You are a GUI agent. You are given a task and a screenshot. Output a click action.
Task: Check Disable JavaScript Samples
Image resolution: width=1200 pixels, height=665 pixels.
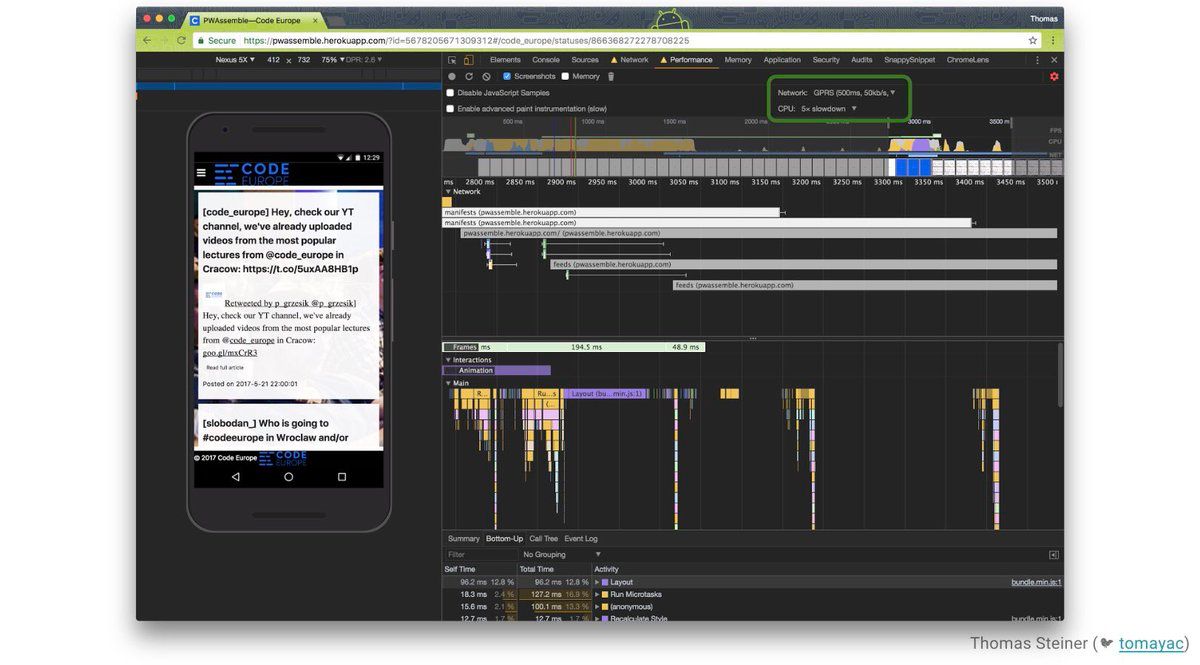[450, 93]
